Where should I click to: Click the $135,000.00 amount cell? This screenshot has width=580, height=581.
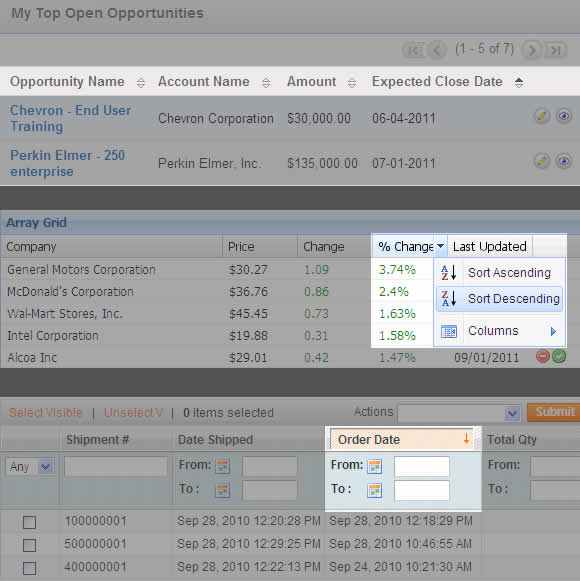tap(322, 163)
